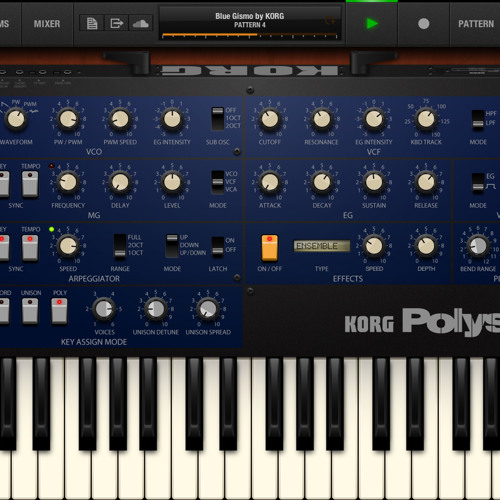Viewport: 500px width, 500px height.
Task: Open the new document icon
Action: pos(92,23)
